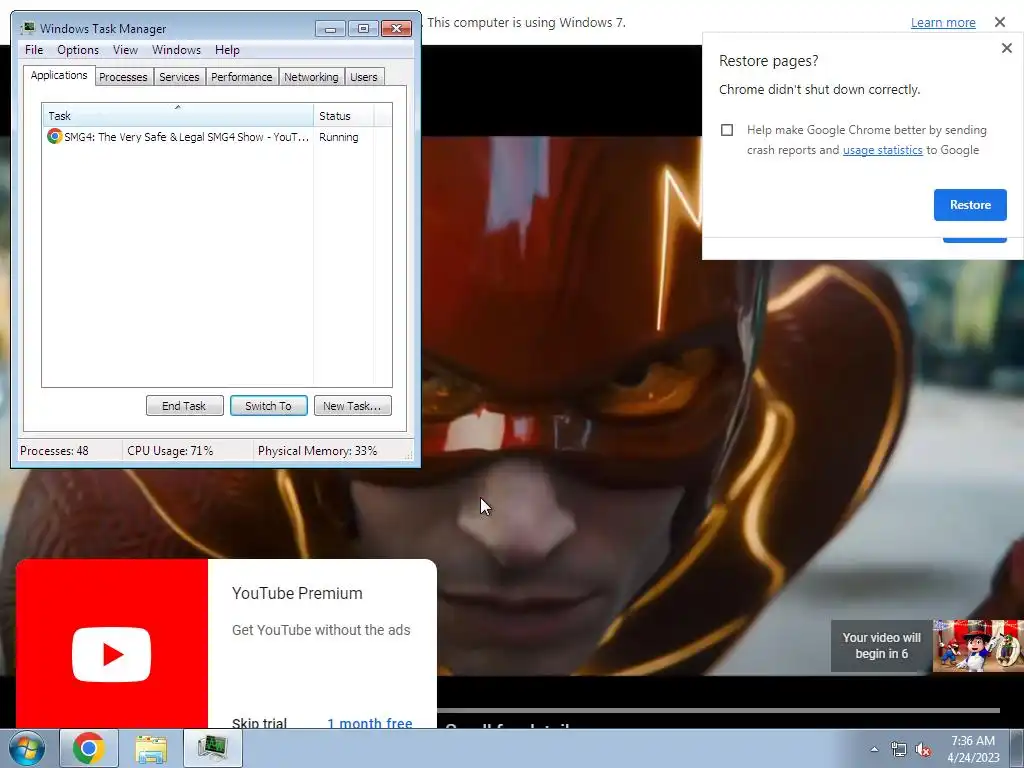The image size is (1024, 768).
Task: Click Your video will begin countdown
Action: click(881, 646)
